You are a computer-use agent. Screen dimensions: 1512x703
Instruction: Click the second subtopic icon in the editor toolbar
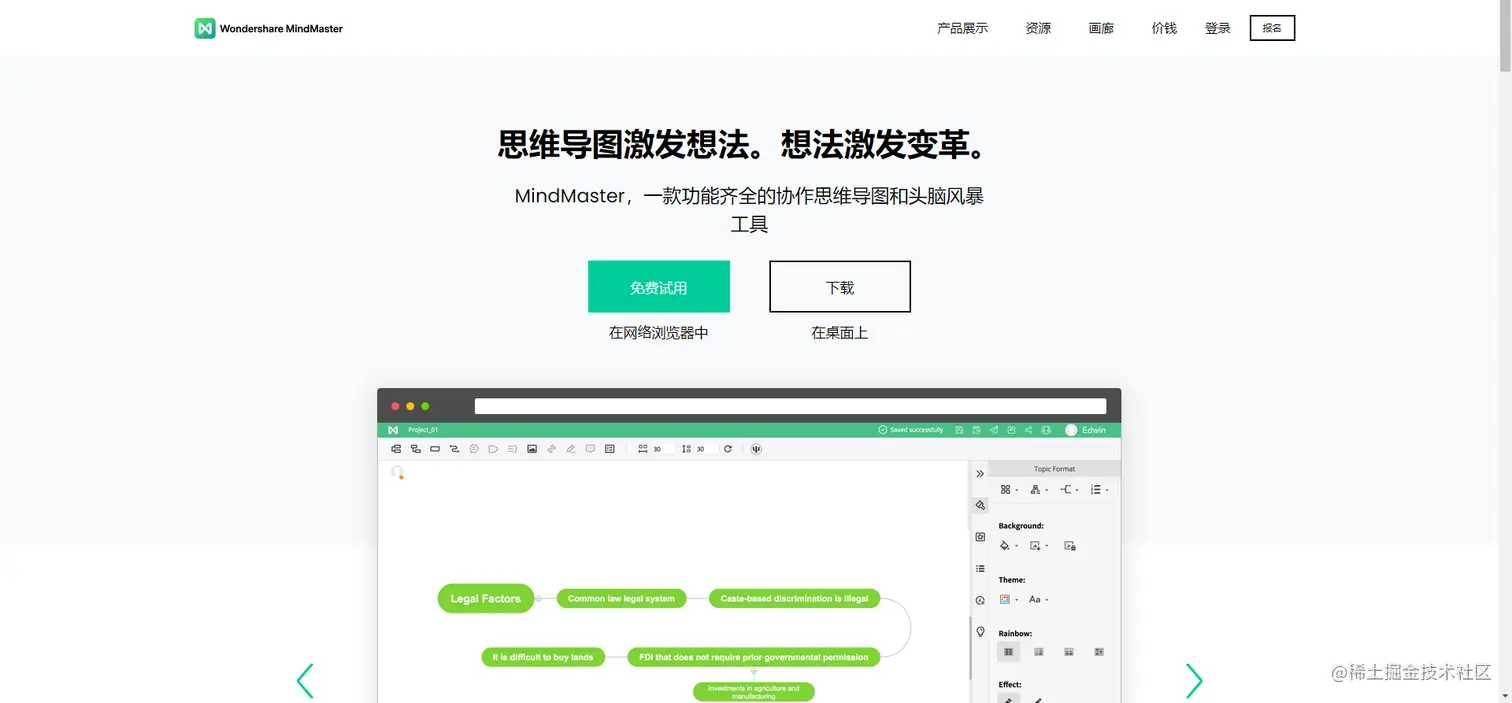[x=416, y=449]
